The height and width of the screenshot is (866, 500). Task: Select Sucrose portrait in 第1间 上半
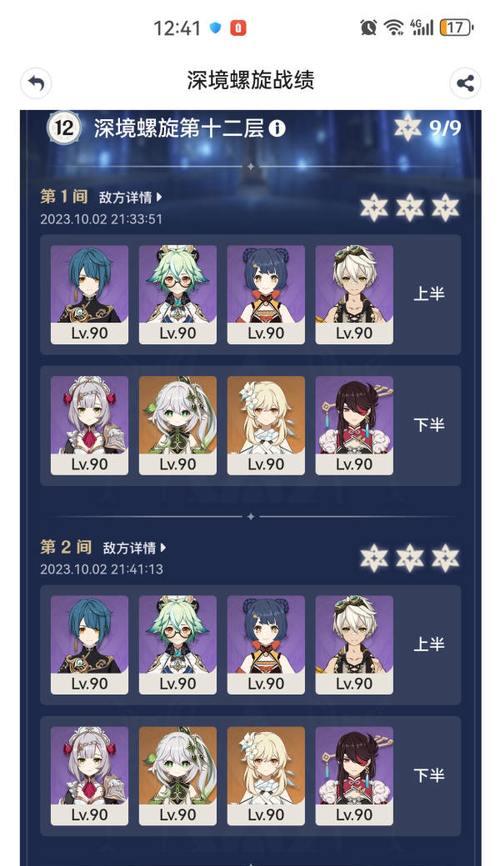pyautogui.click(x=177, y=295)
